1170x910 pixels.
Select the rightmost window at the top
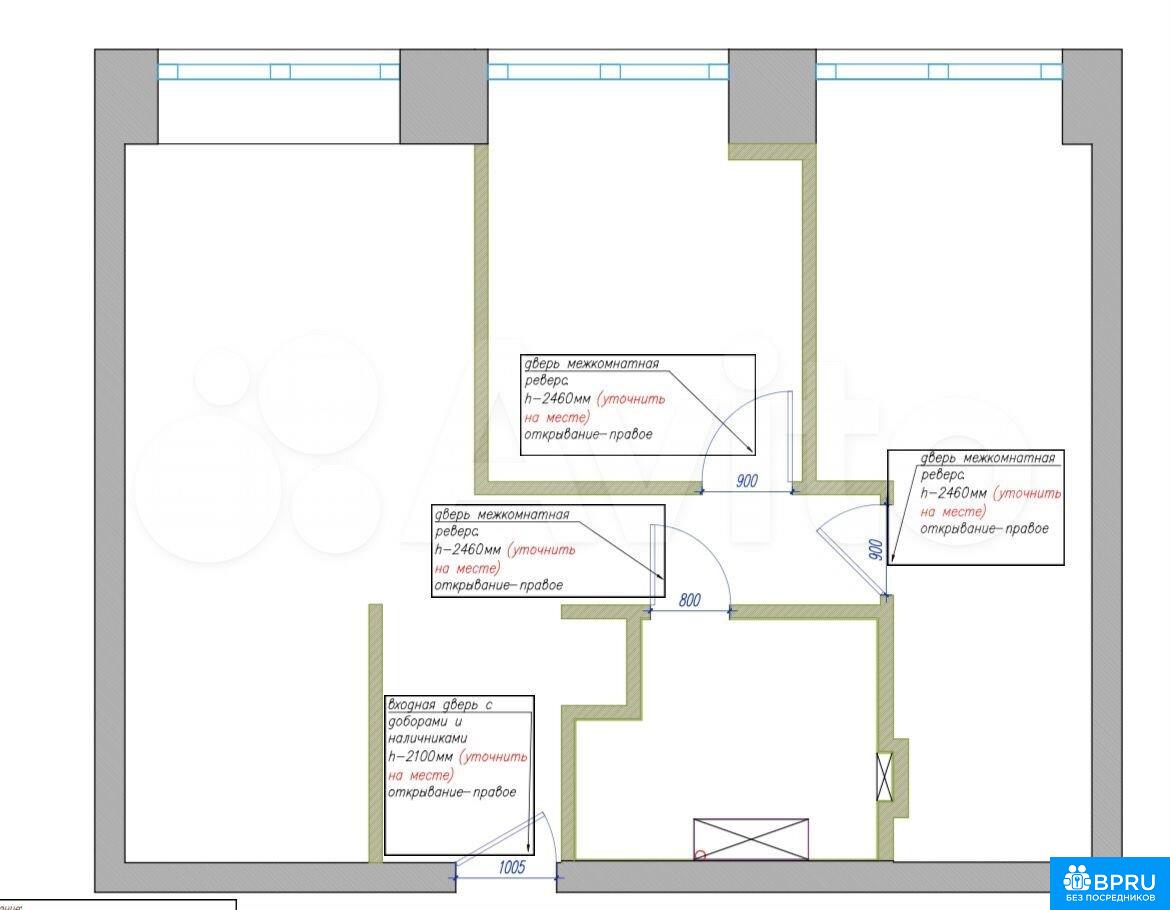point(938,72)
